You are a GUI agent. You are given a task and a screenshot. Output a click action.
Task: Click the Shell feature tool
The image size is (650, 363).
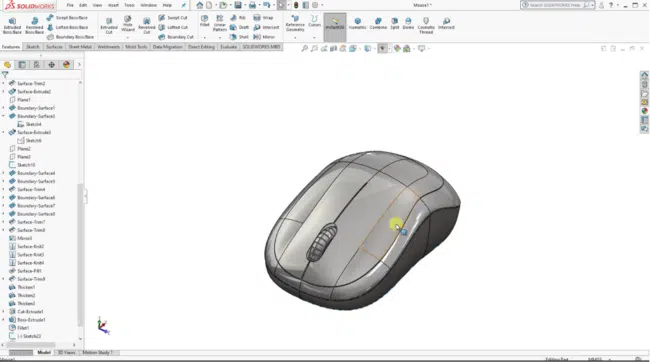coord(239,37)
